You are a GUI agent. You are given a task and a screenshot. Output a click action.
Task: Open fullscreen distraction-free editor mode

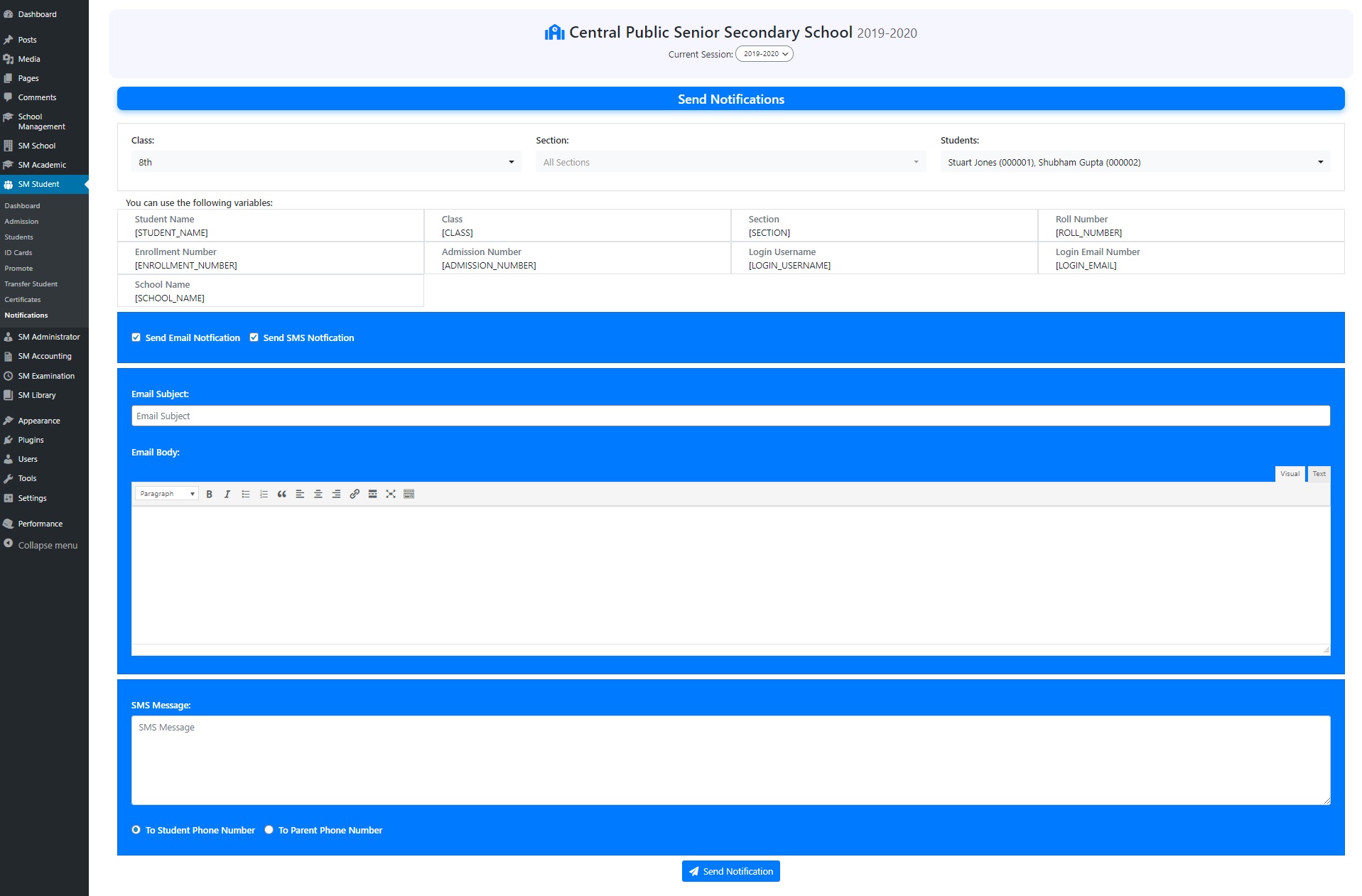pos(391,494)
